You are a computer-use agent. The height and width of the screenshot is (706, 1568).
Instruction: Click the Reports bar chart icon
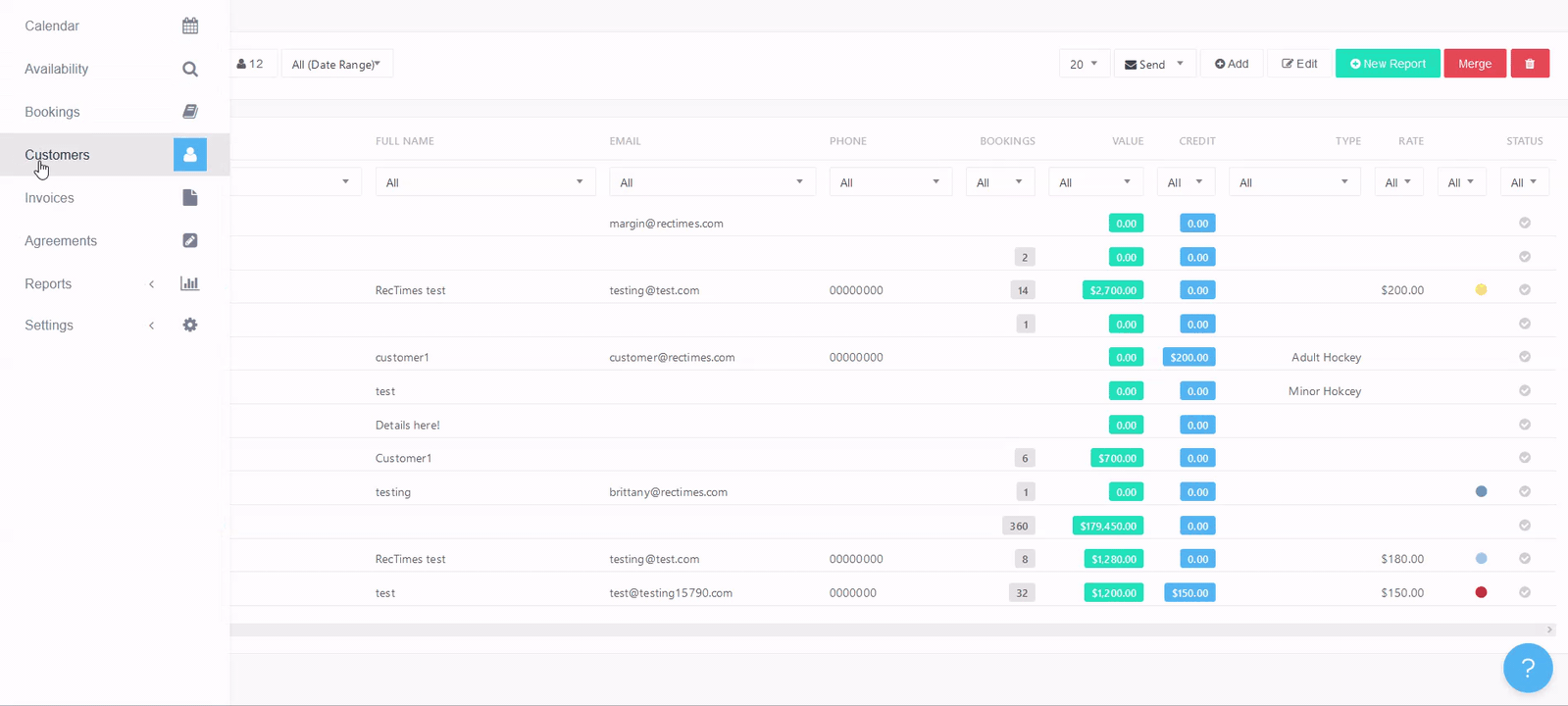point(190,284)
